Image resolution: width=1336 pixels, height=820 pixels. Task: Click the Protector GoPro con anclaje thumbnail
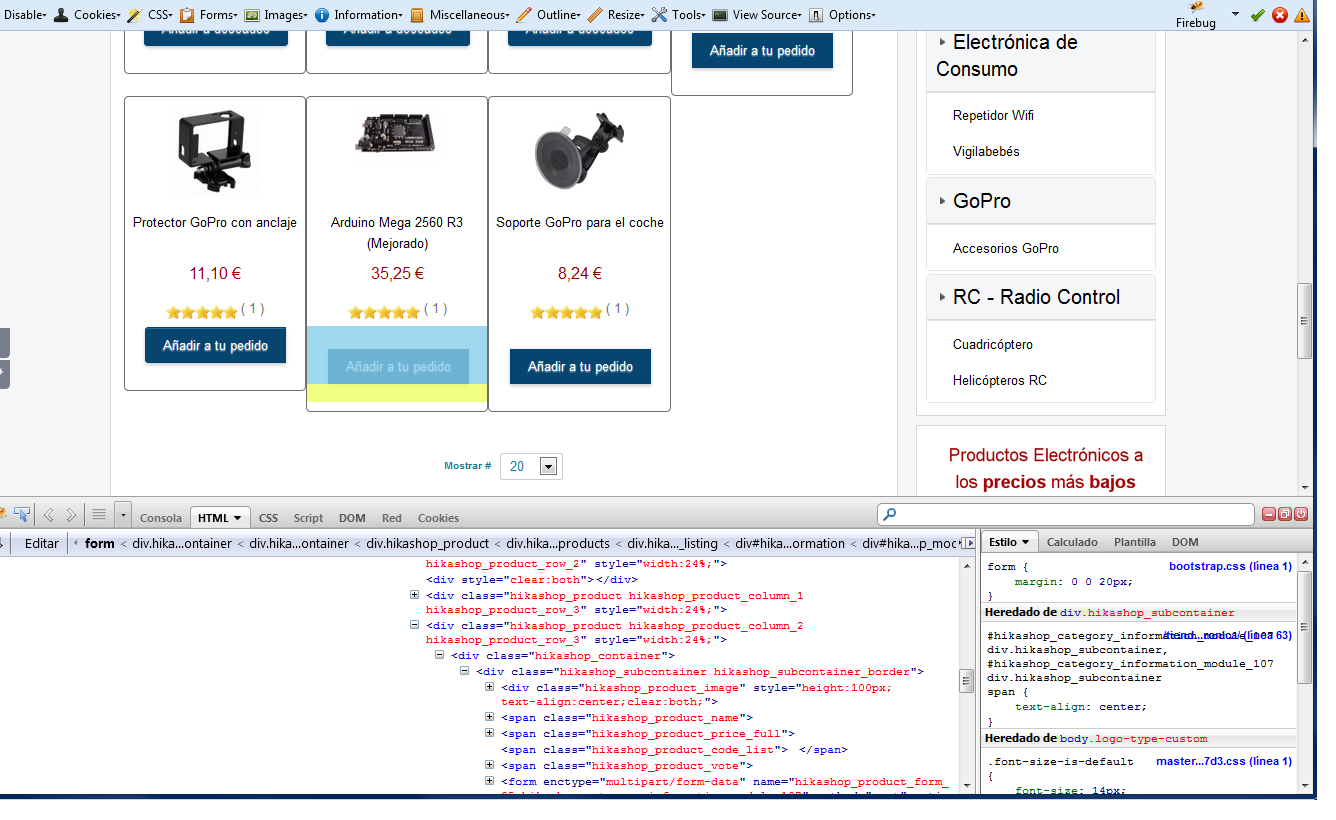(215, 152)
